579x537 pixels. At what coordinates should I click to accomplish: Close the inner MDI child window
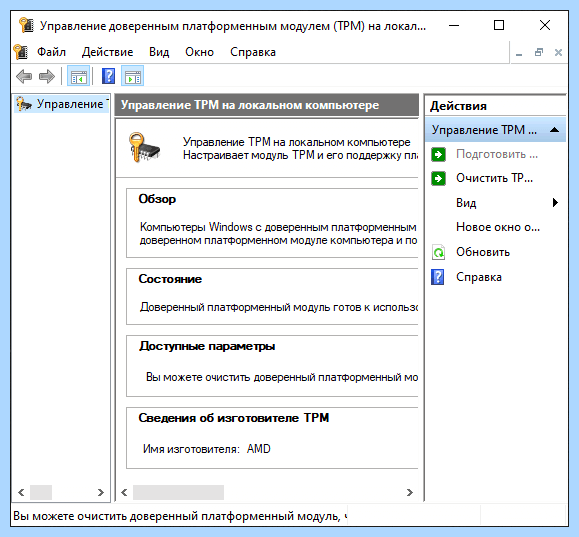tap(558, 52)
